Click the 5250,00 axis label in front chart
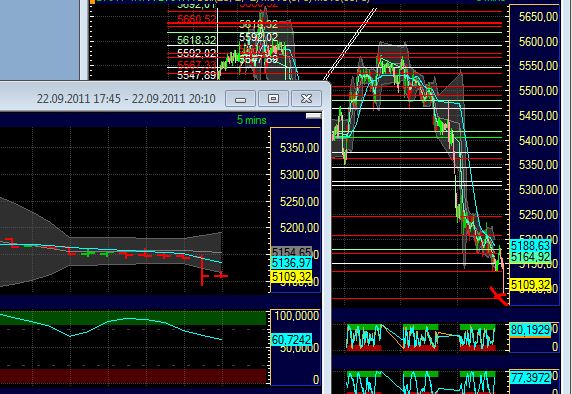Image resolution: width=572 pixels, height=394 pixels. (299, 202)
